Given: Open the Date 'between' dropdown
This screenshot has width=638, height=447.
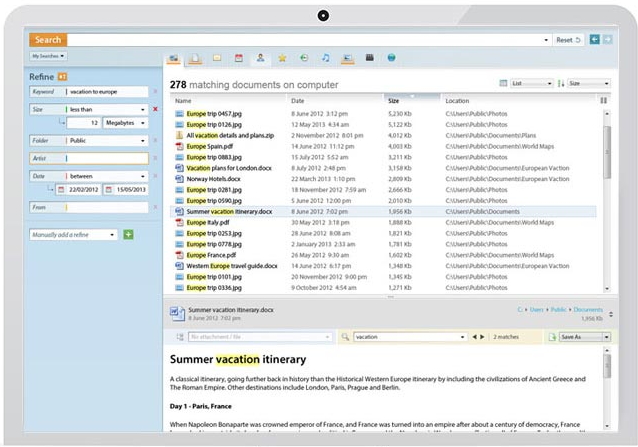Looking at the screenshot, I should point(142,176).
